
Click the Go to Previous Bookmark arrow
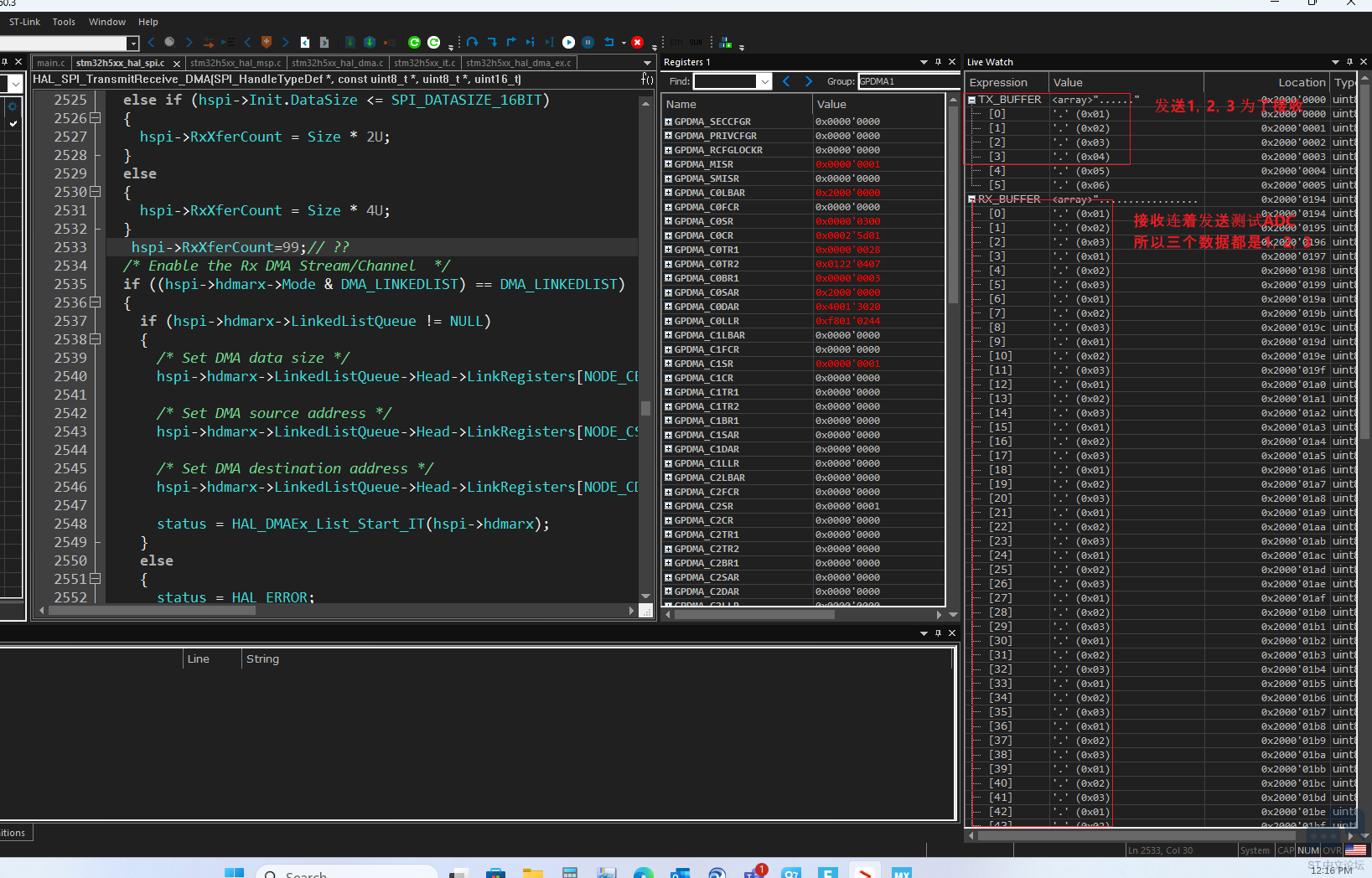[x=247, y=42]
